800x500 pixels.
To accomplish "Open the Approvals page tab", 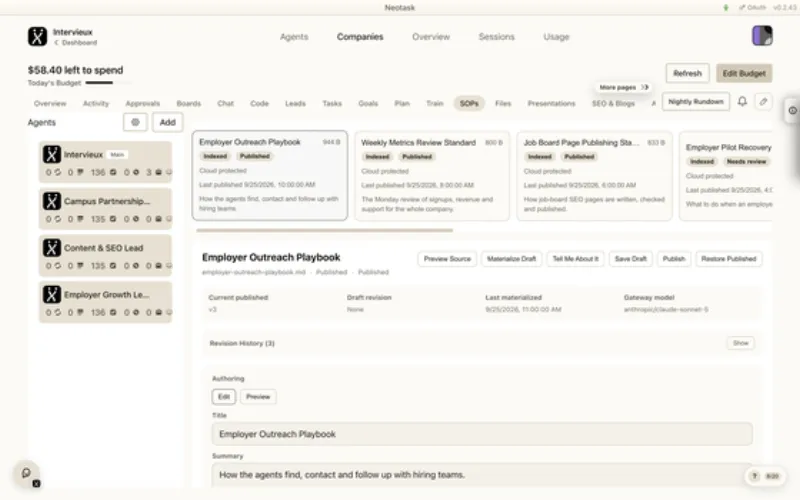I will pos(143,103).
